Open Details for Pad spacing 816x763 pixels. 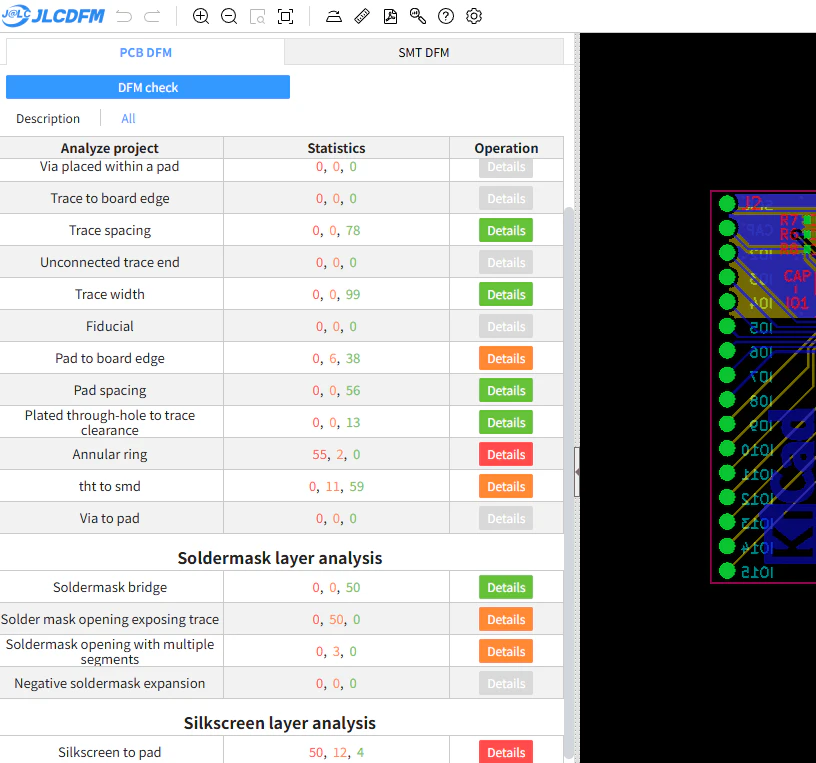[506, 390]
